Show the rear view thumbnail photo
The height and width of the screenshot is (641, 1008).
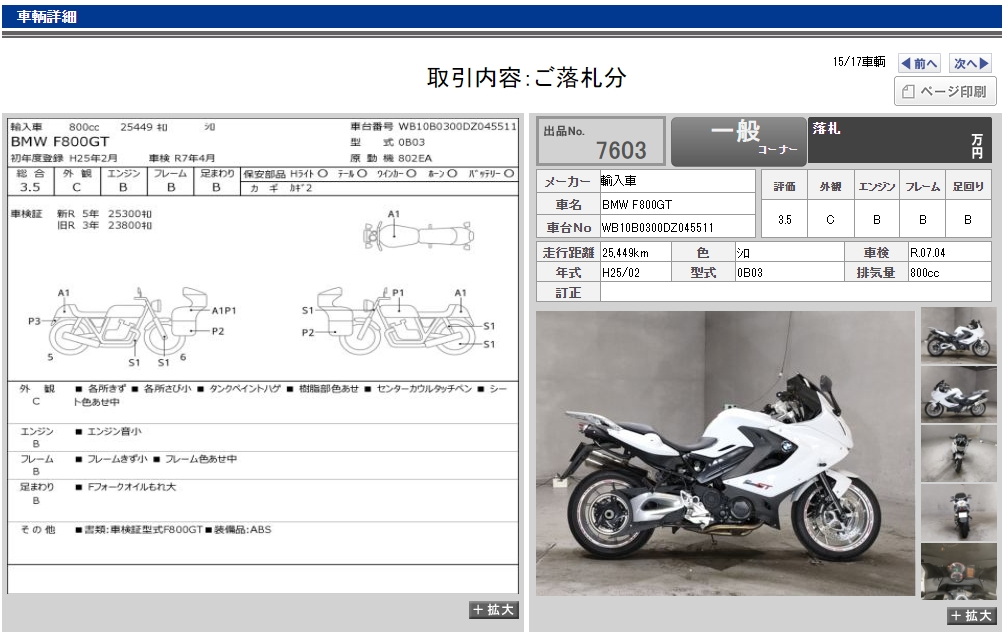pos(958,512)
